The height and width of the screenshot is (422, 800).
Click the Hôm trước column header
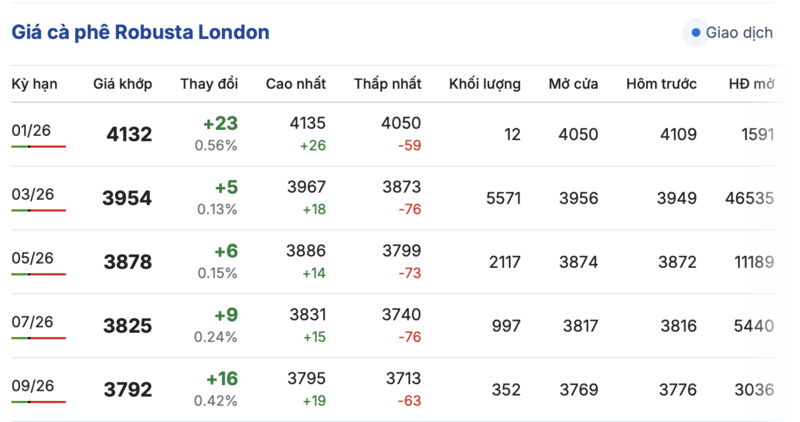point(661,84)
